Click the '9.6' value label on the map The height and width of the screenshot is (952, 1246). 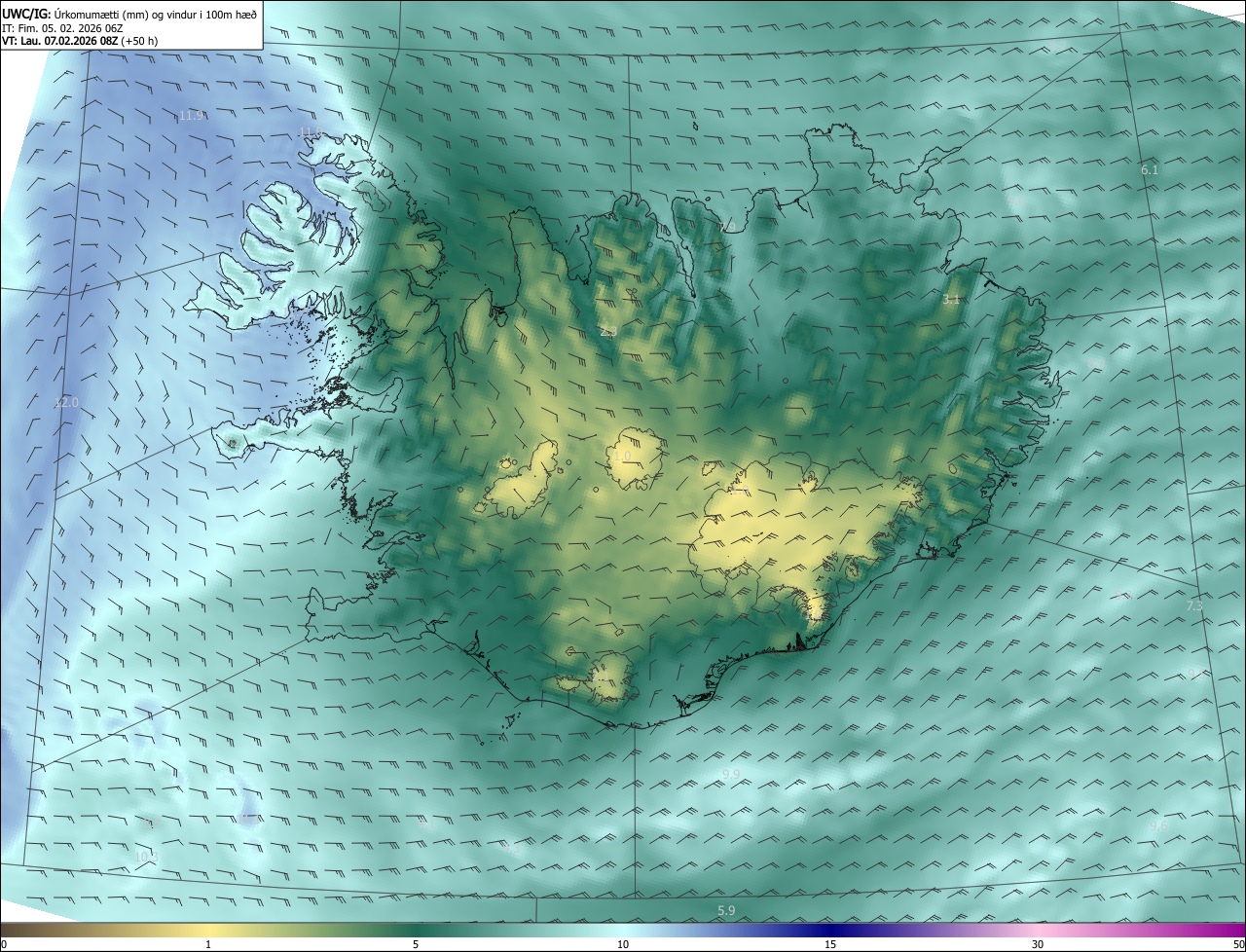(1158, 824)
